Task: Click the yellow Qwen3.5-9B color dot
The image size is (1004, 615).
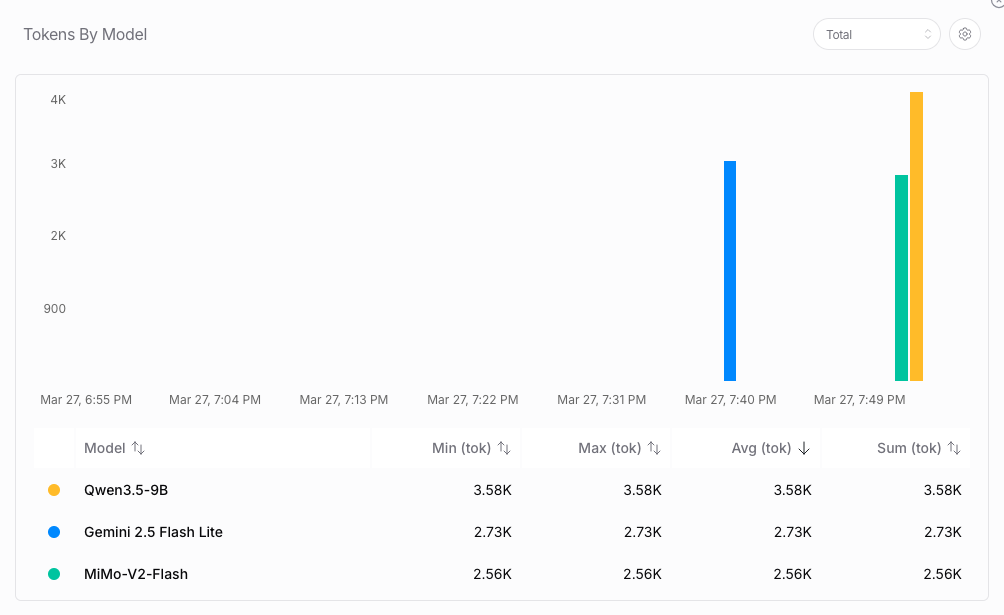Action: tap(54, 490)
